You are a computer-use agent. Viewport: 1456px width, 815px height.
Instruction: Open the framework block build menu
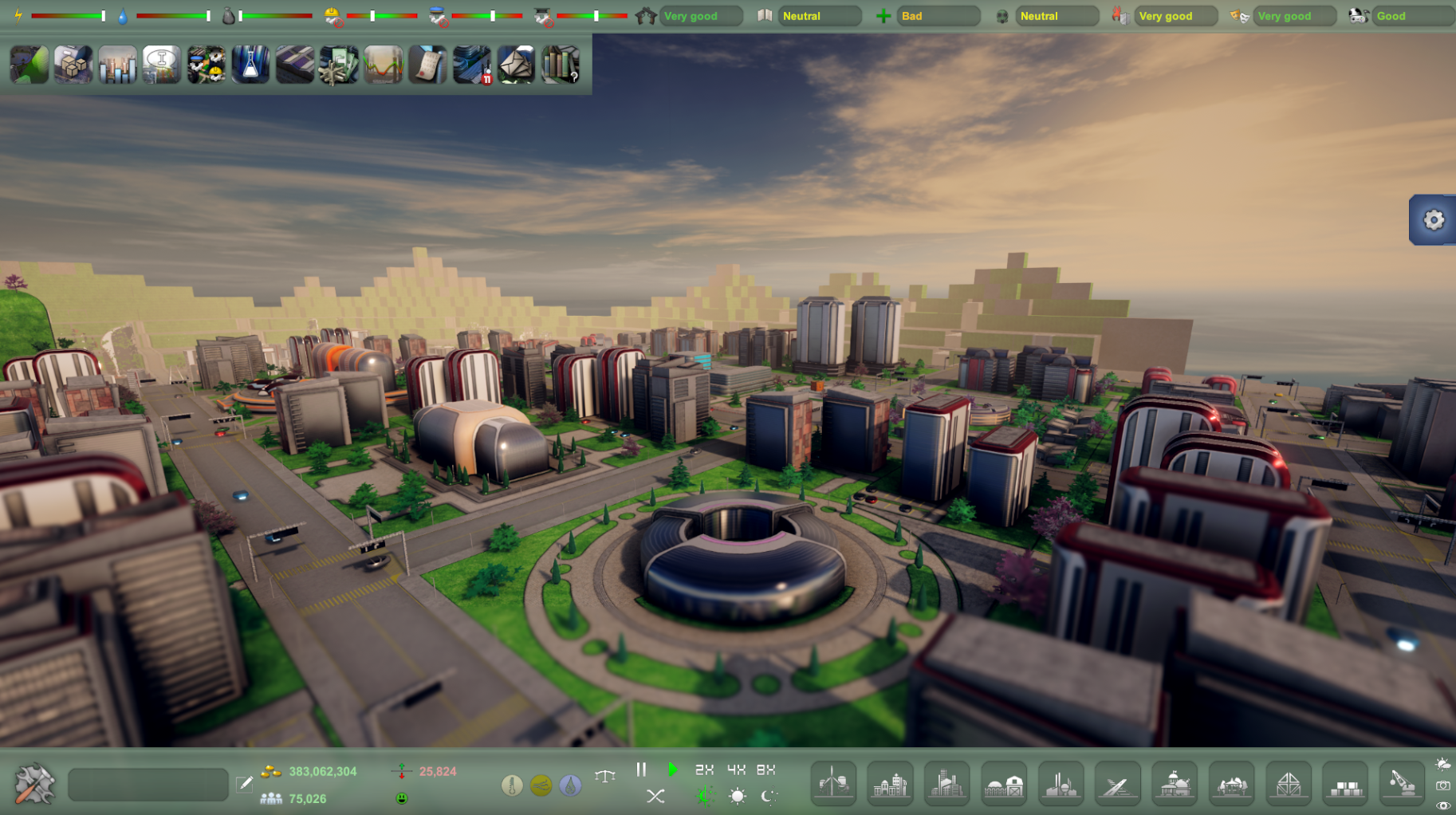1289,784
